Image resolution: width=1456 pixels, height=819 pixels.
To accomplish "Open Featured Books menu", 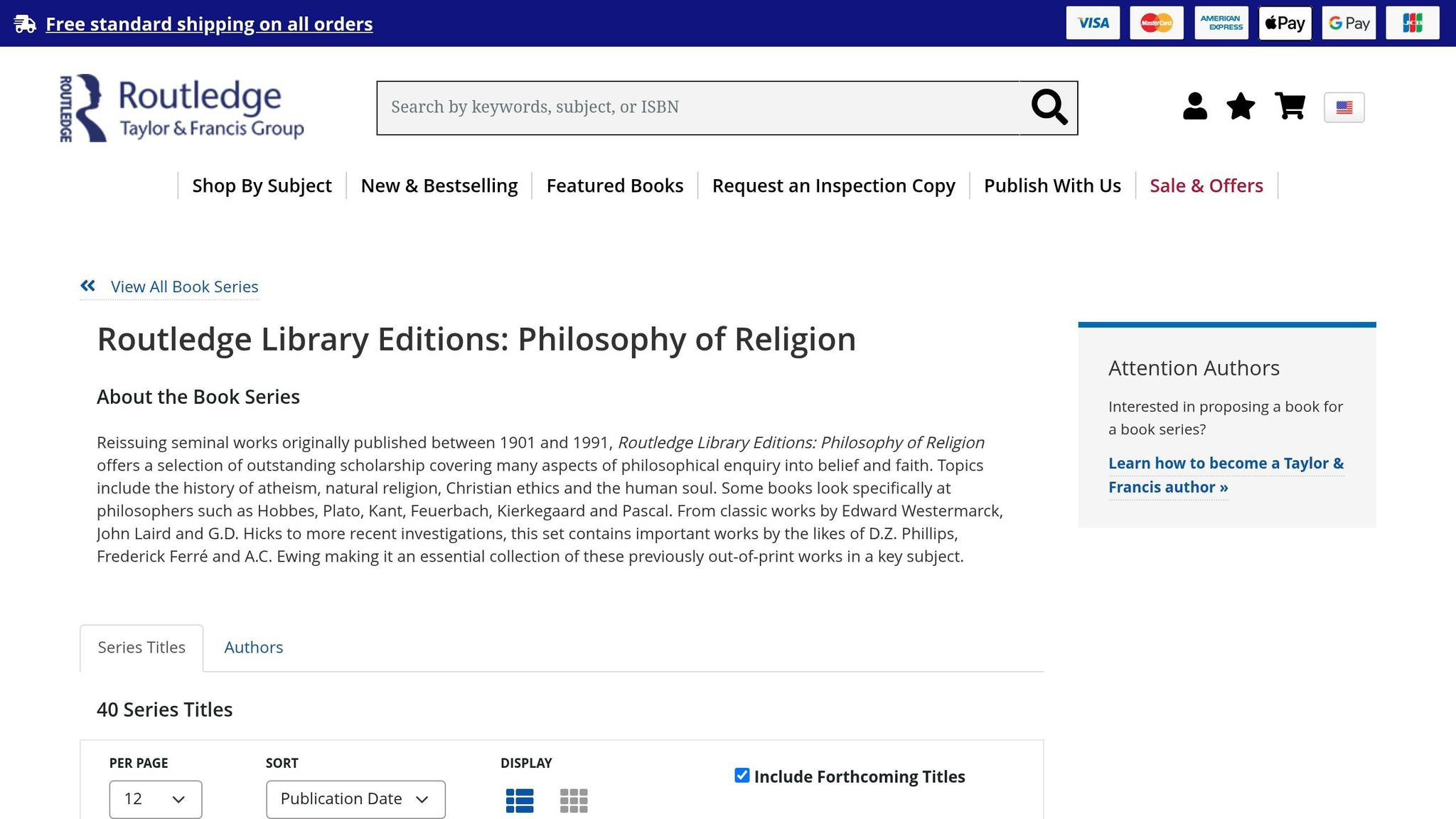I will tap(615, 186).
